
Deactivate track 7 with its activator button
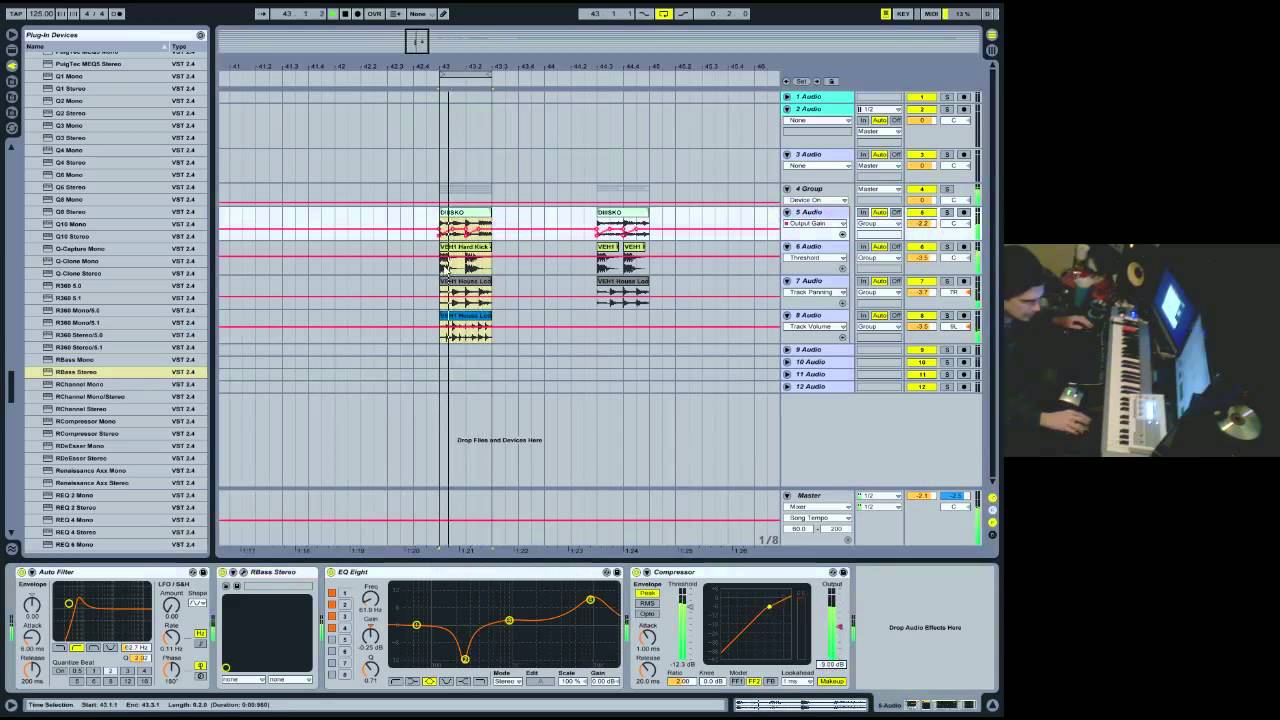tap(921, 281)
